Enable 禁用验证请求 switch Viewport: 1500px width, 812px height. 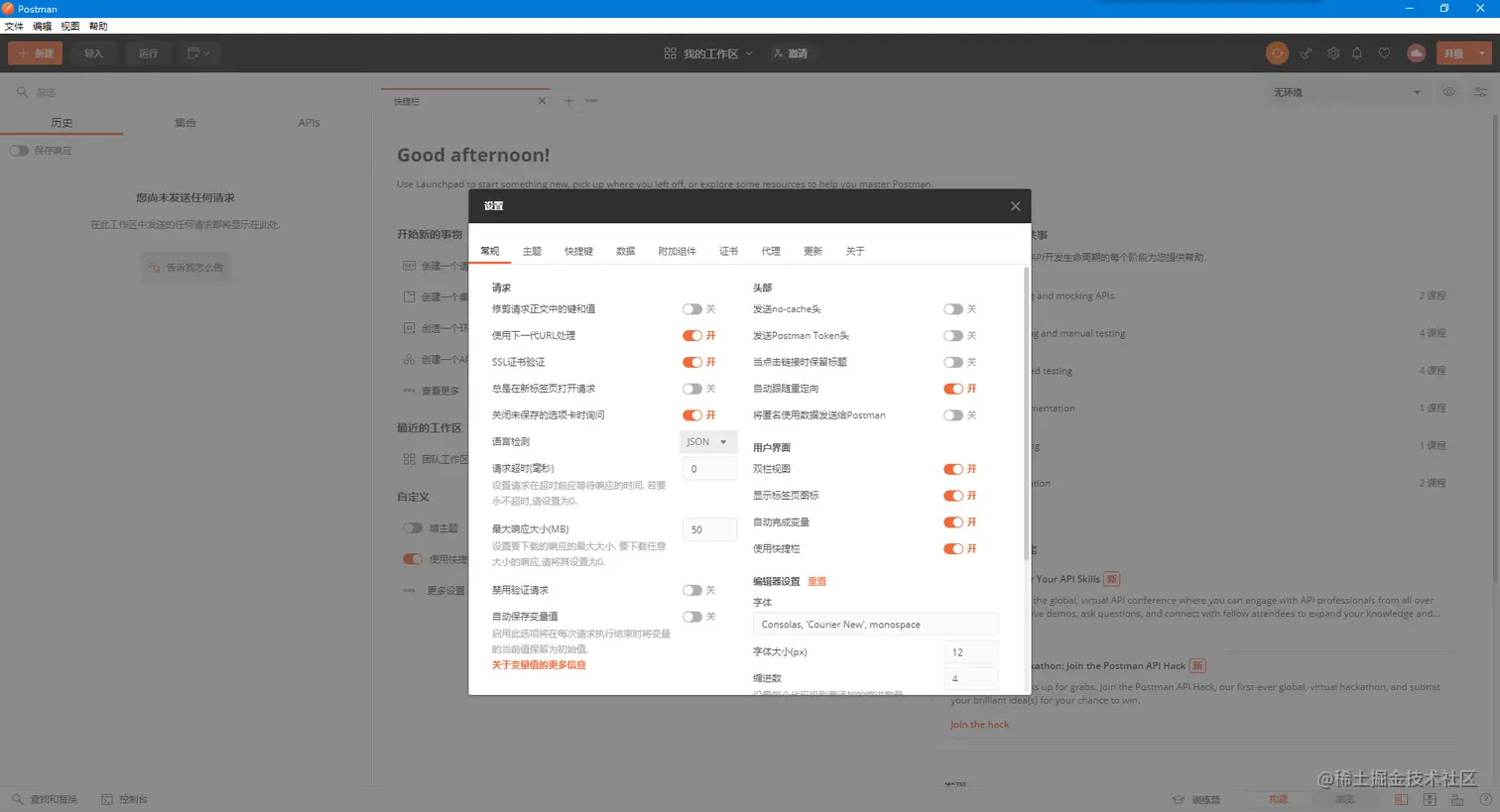[x=692, y=590]
